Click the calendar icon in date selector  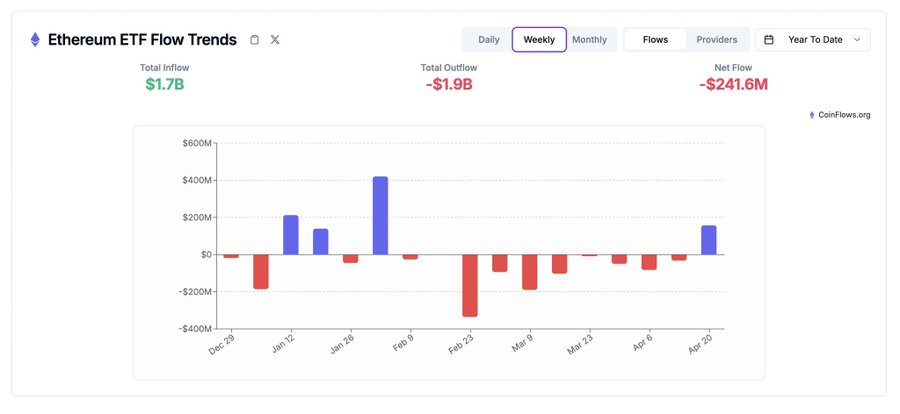pos(769,40)
